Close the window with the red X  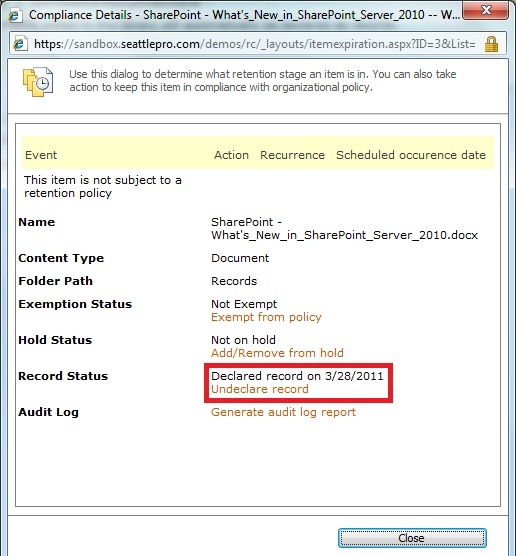(486, 10)
